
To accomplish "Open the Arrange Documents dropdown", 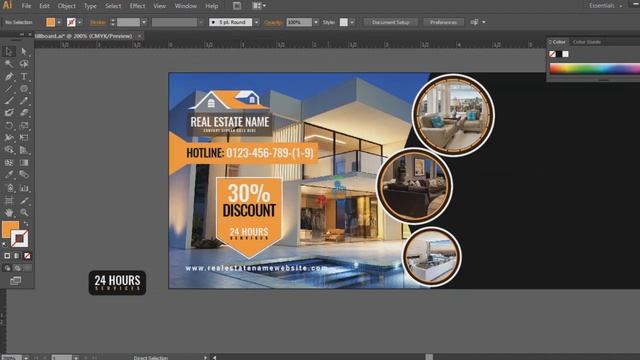I will [x=259, y=6].
